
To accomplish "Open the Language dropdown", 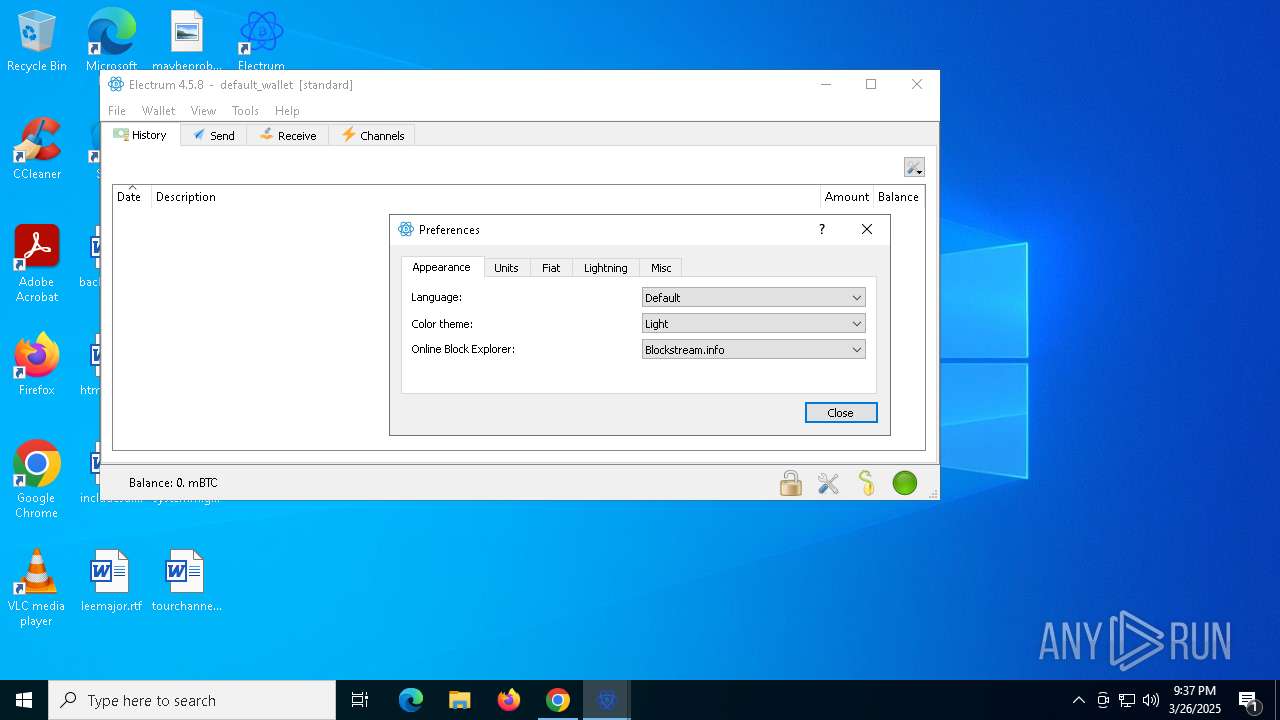I will 753,298.
